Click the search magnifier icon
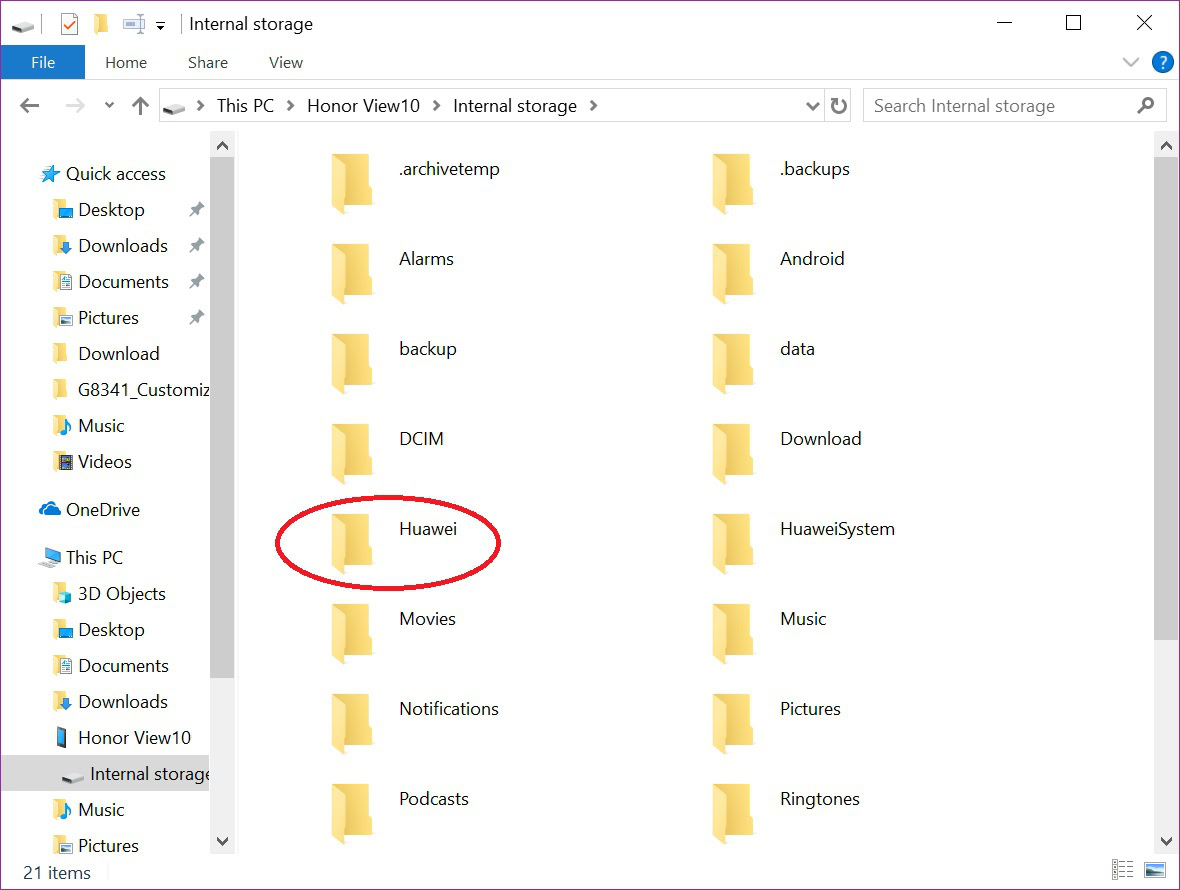This screenshot has width=1180, height=890. tap(1145, 106)
